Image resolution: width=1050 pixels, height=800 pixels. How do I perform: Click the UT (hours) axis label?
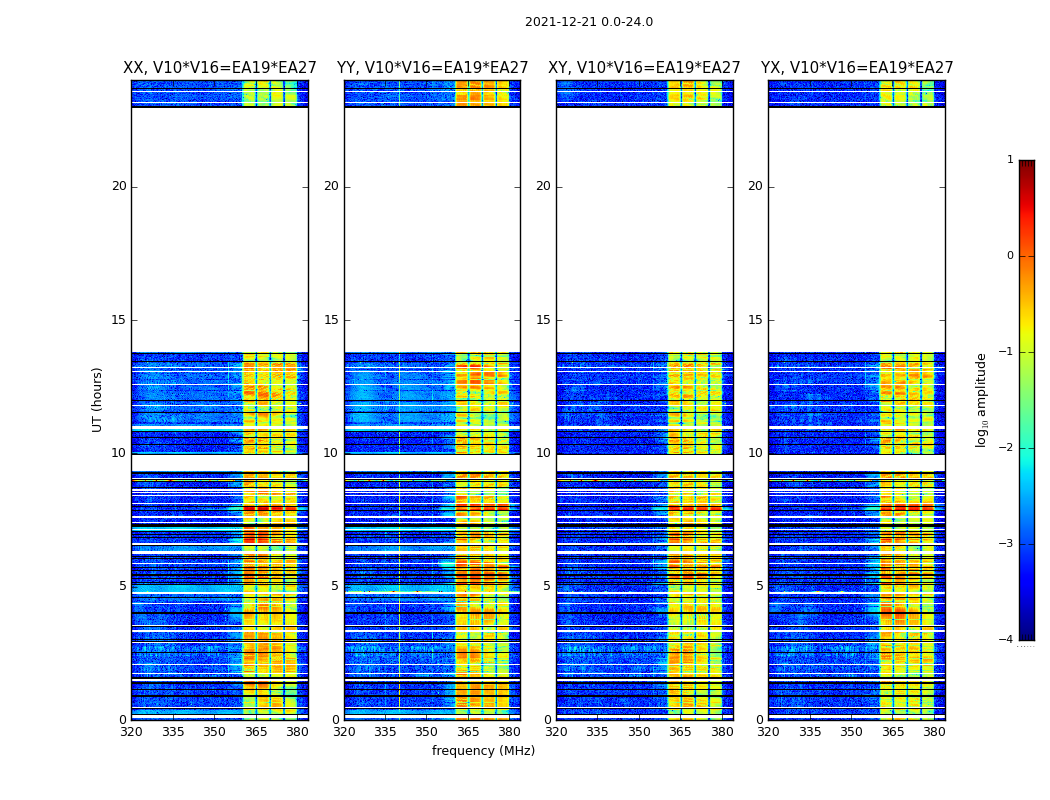point(97,400)
